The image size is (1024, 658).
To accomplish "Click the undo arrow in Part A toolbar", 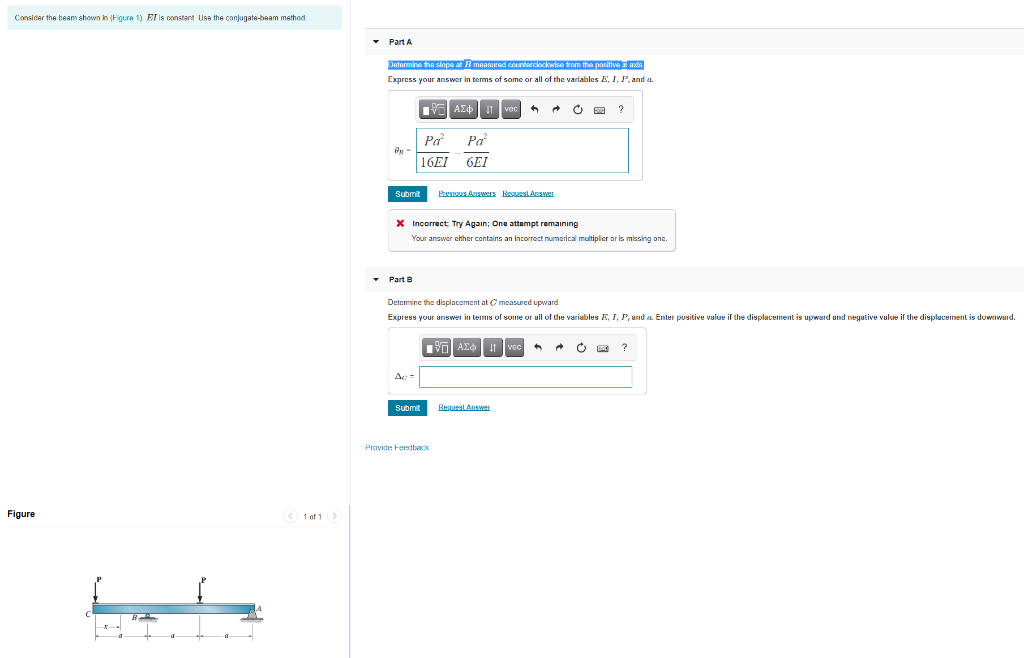I will point(534,109).
